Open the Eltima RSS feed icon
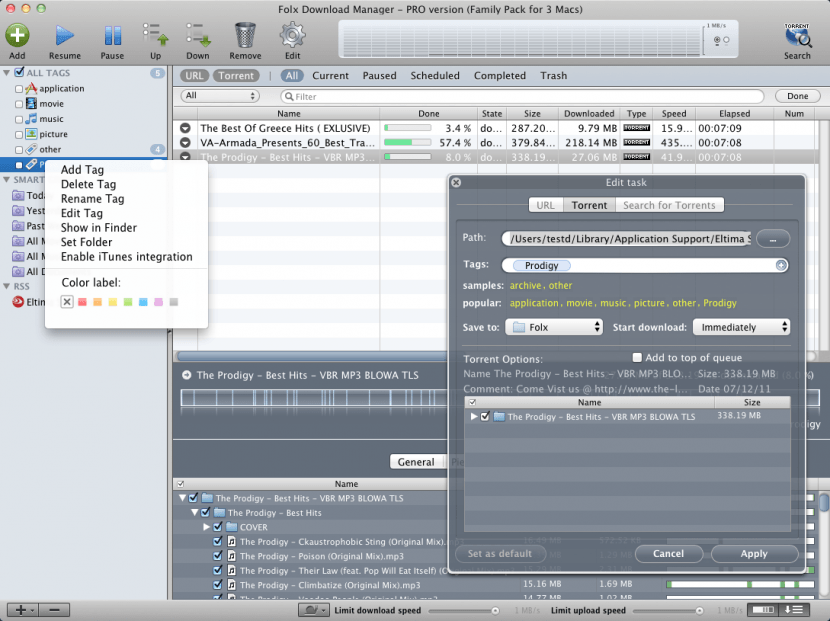The height and width of the screenshot is (621, 830). 18,302
